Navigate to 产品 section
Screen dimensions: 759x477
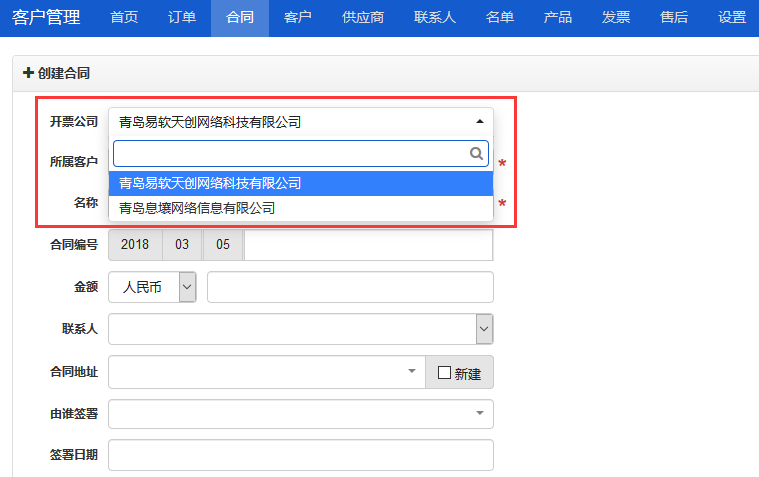pos(558,17)
